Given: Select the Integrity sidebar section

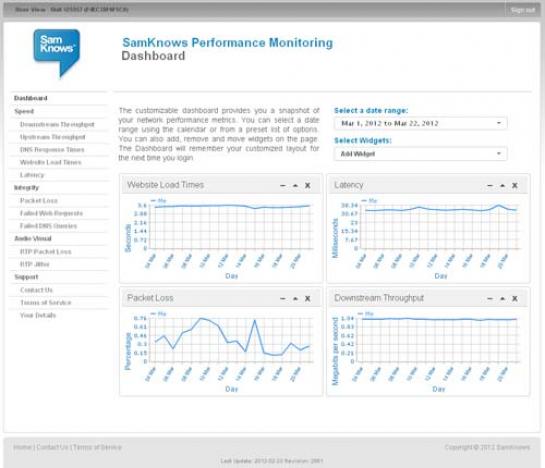Looking at the screenshot, I should [26, 188].
